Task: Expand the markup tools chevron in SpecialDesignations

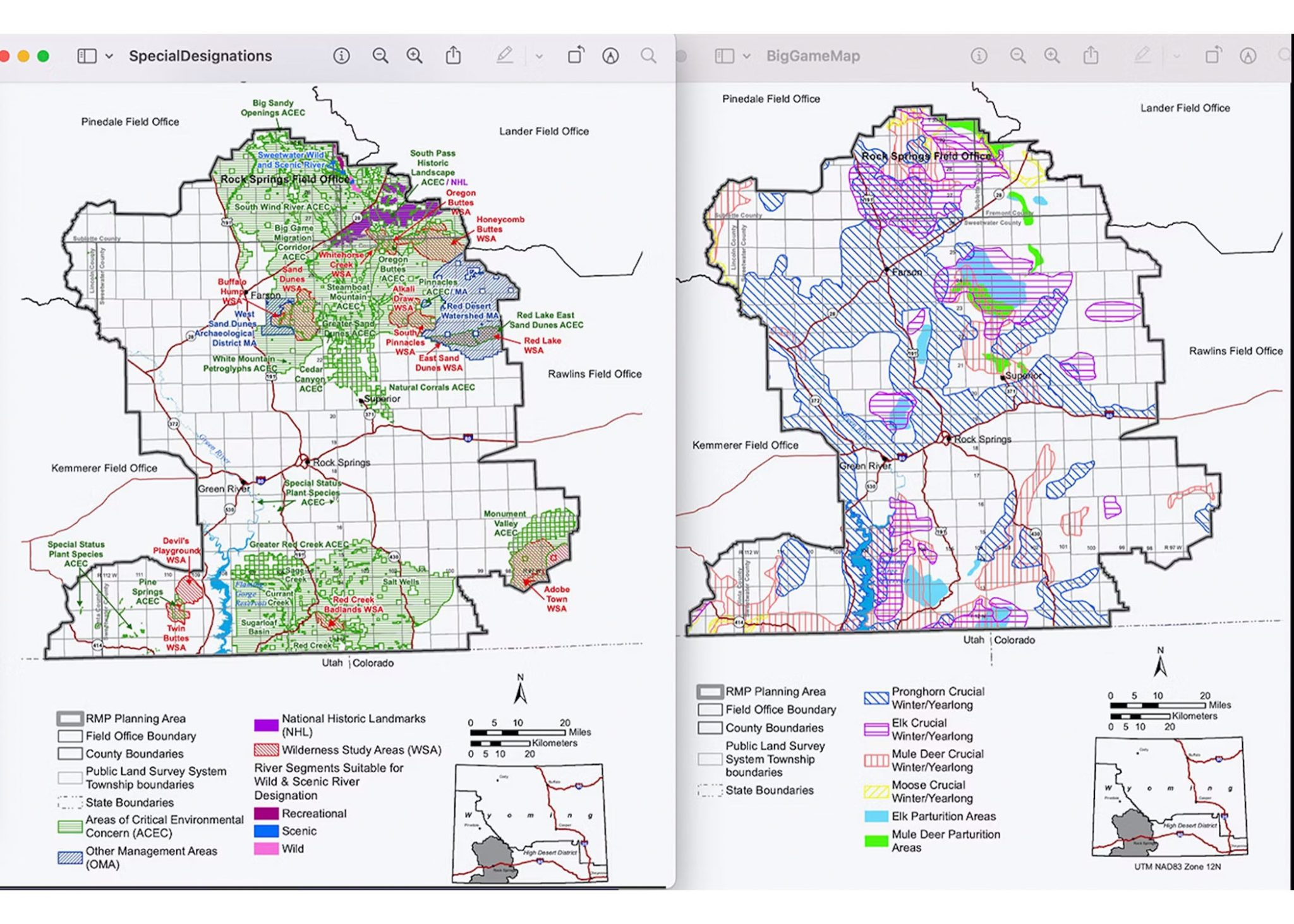Action: (x=538, y=56)
